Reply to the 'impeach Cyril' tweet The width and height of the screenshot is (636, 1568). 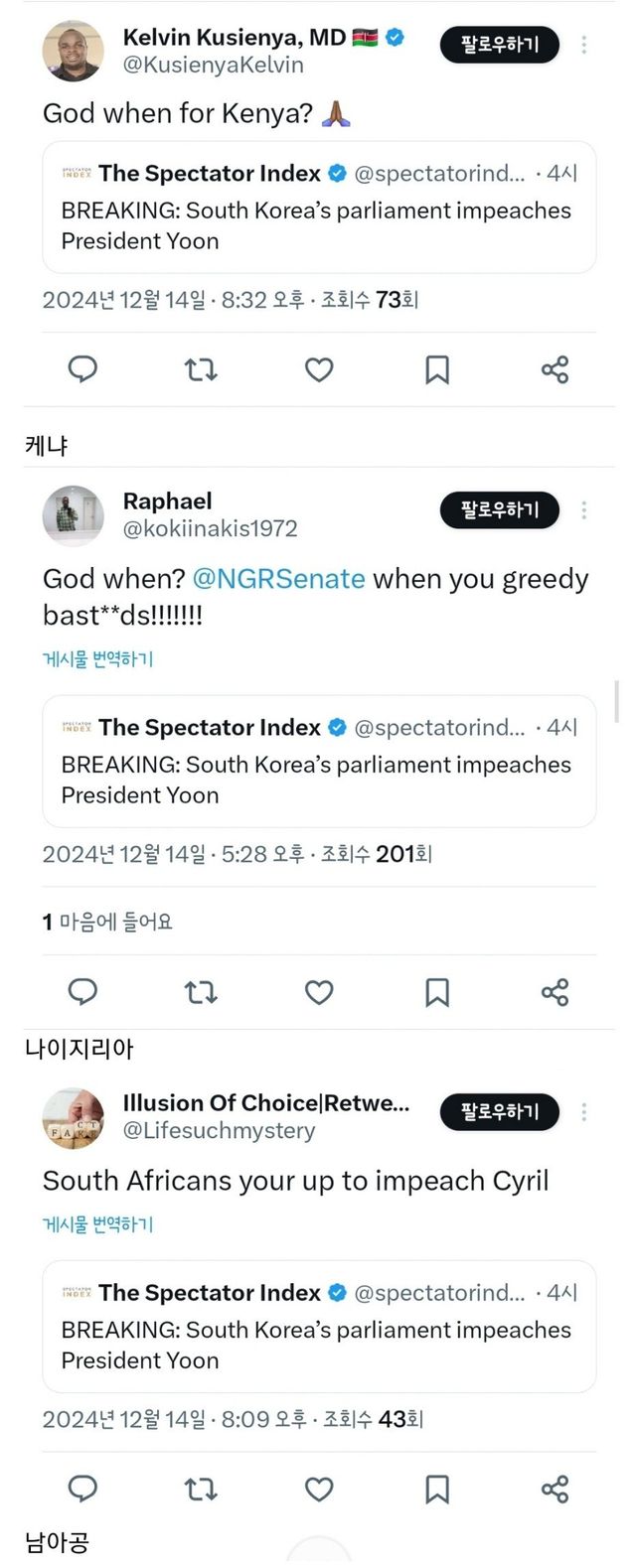click(82, 1489)
